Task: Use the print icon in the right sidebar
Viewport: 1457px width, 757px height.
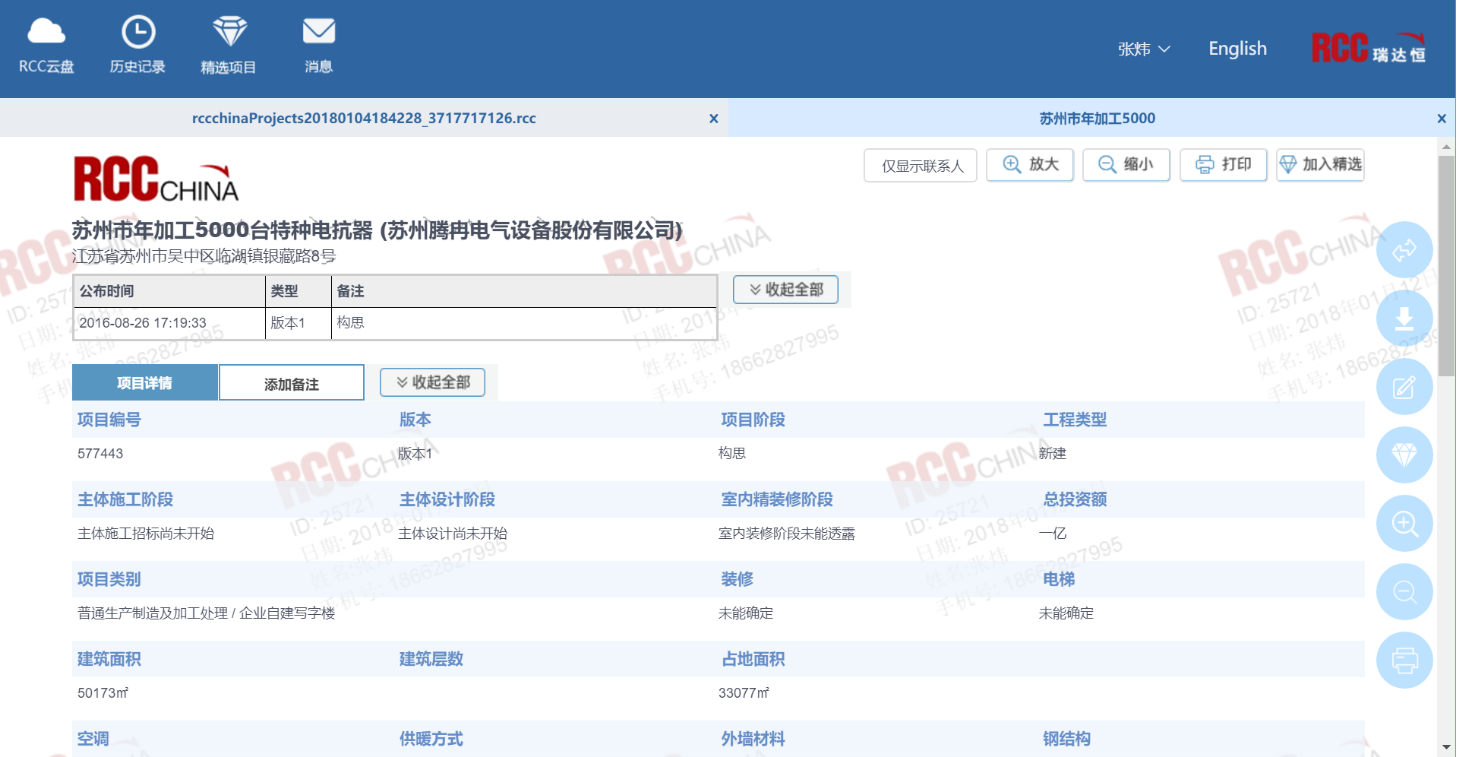Action: coord(1404,660)
